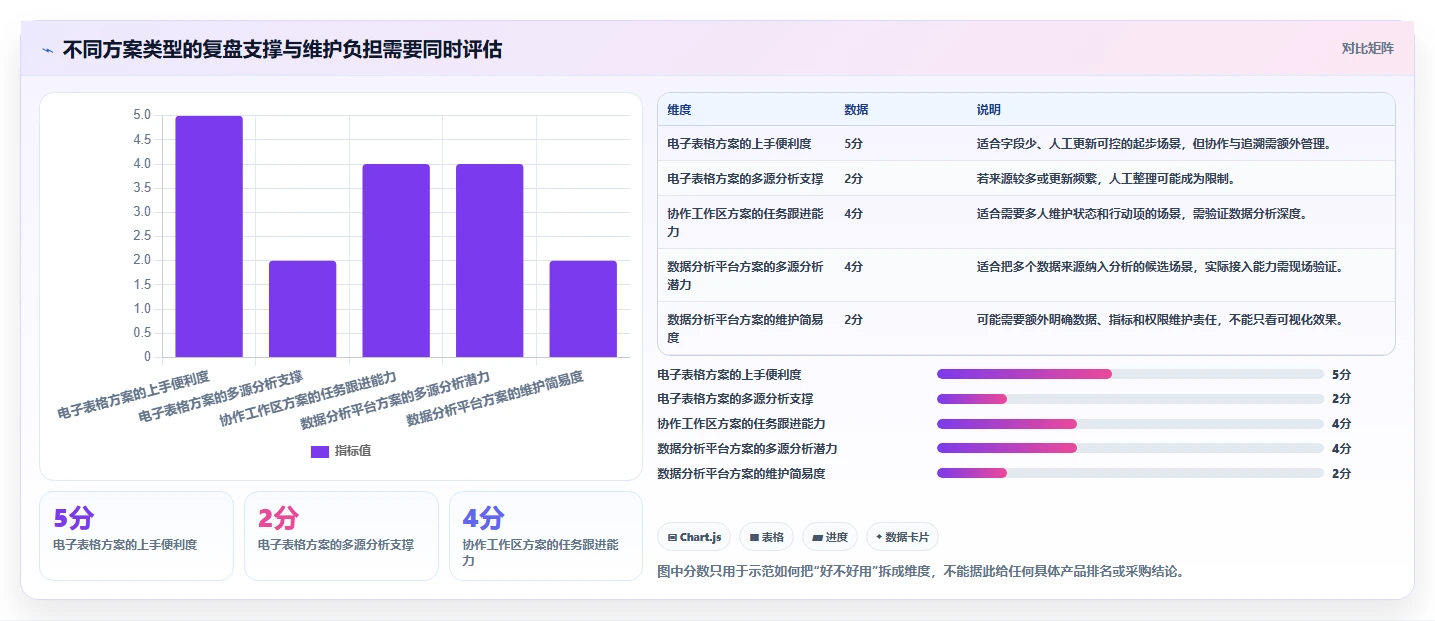Click the 对比矩阵 label in the header

click(1367, 48)
